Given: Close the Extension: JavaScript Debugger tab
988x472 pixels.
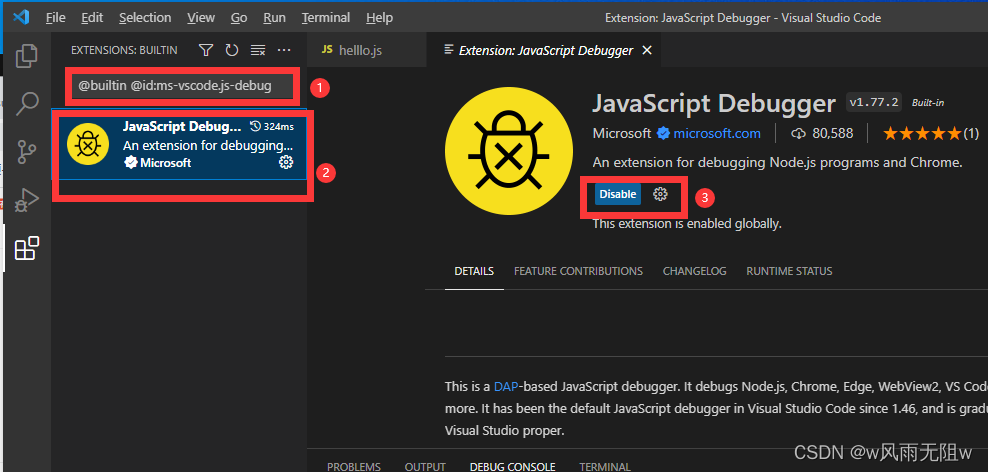Looking at the screenshot, I should click(x=646, y=50).
